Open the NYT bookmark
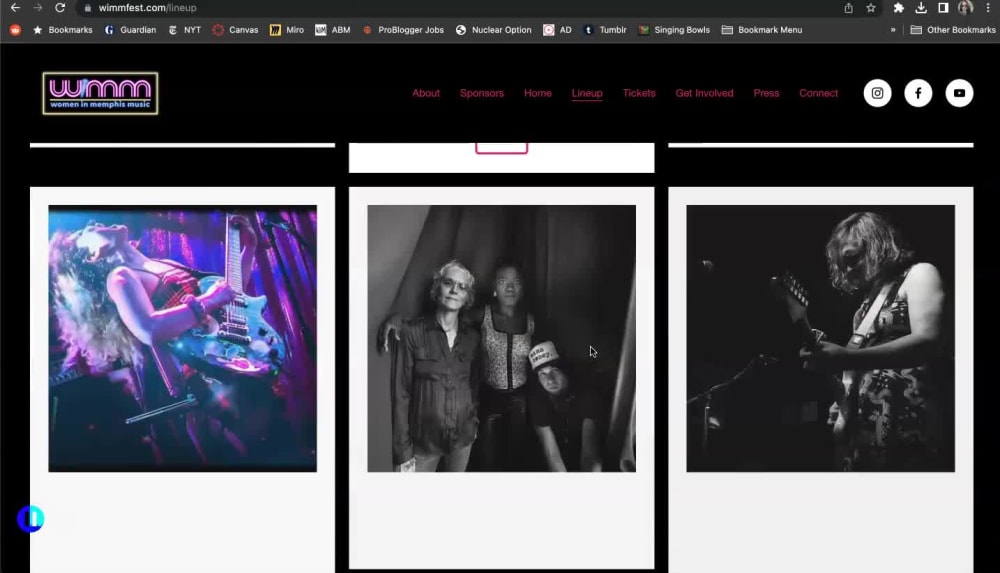The width and height of the screenshot is (1000, 573). pyautogui.click(x=185, y=30)
